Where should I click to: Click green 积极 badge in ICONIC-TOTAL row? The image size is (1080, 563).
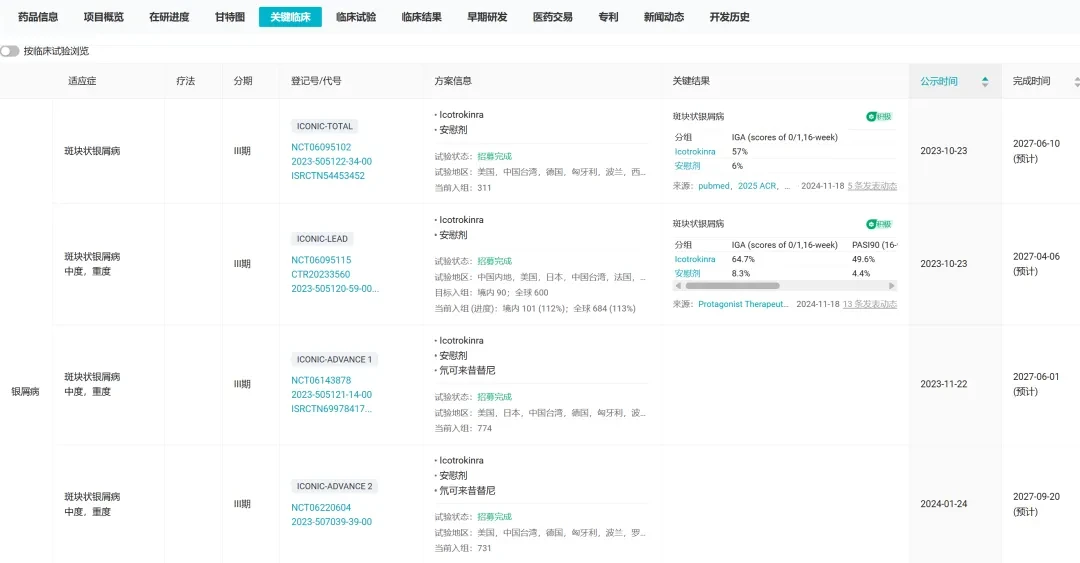point(879,116)
